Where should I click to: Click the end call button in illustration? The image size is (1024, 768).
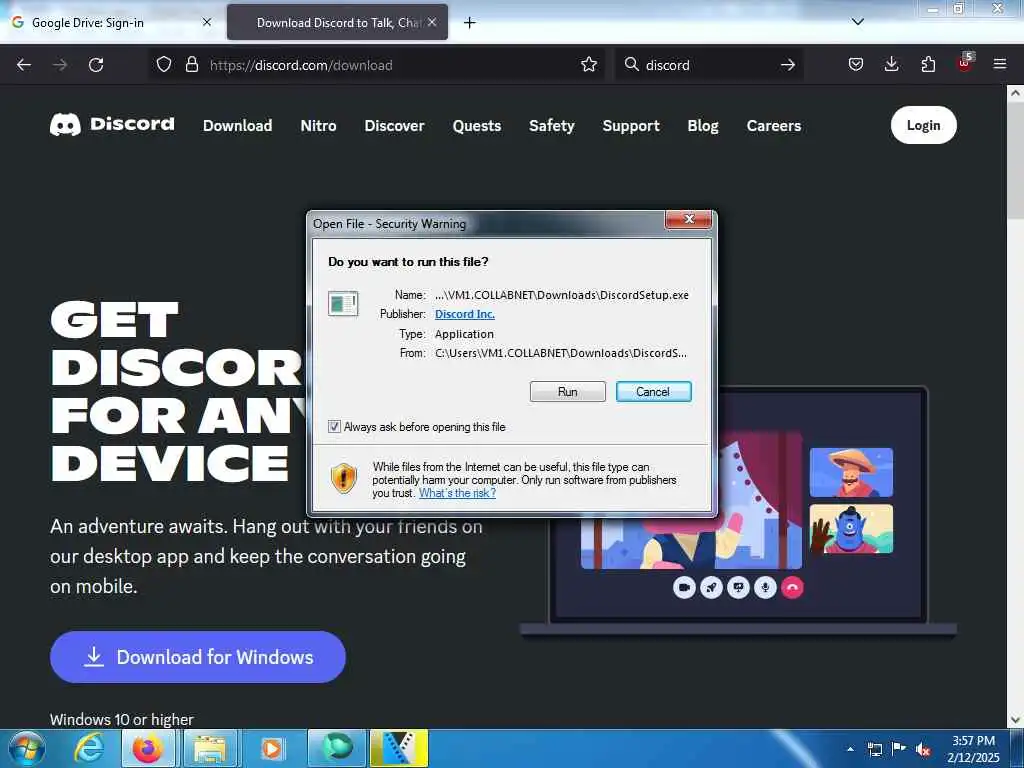[792, 587]
